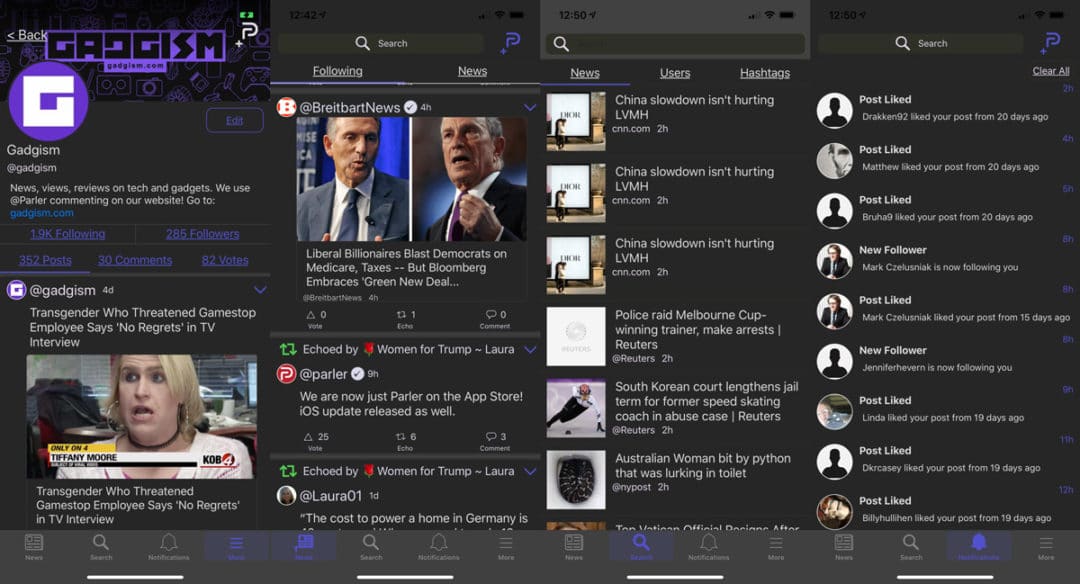Tap the BreitbartNews avatar icon

287,107
